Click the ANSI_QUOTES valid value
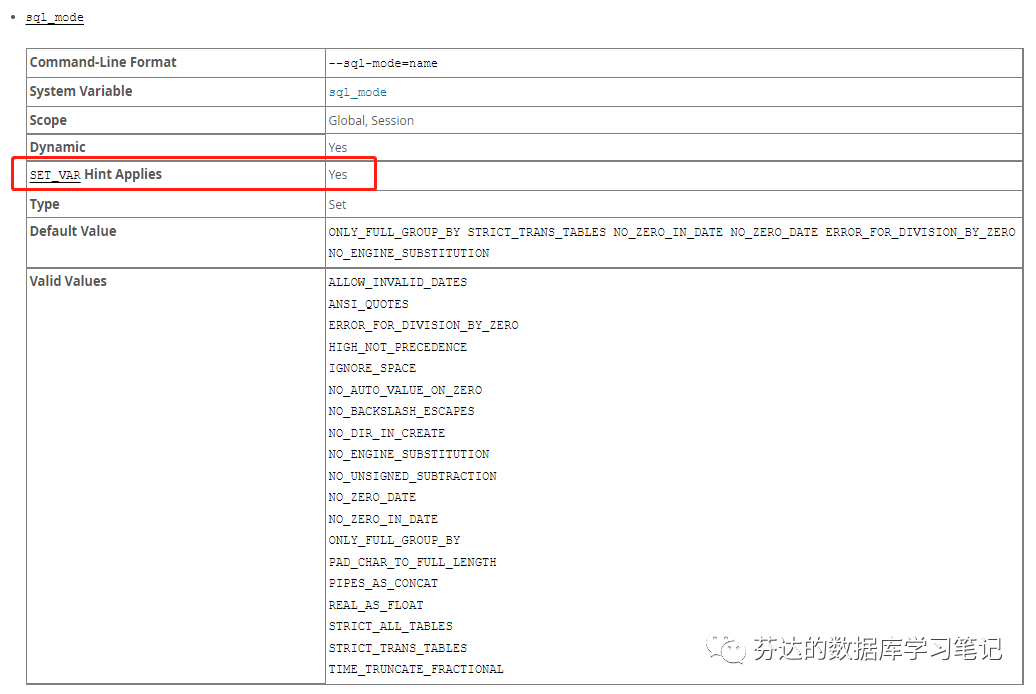Screen dimensions: 1036x694 (x=371, y=303)
